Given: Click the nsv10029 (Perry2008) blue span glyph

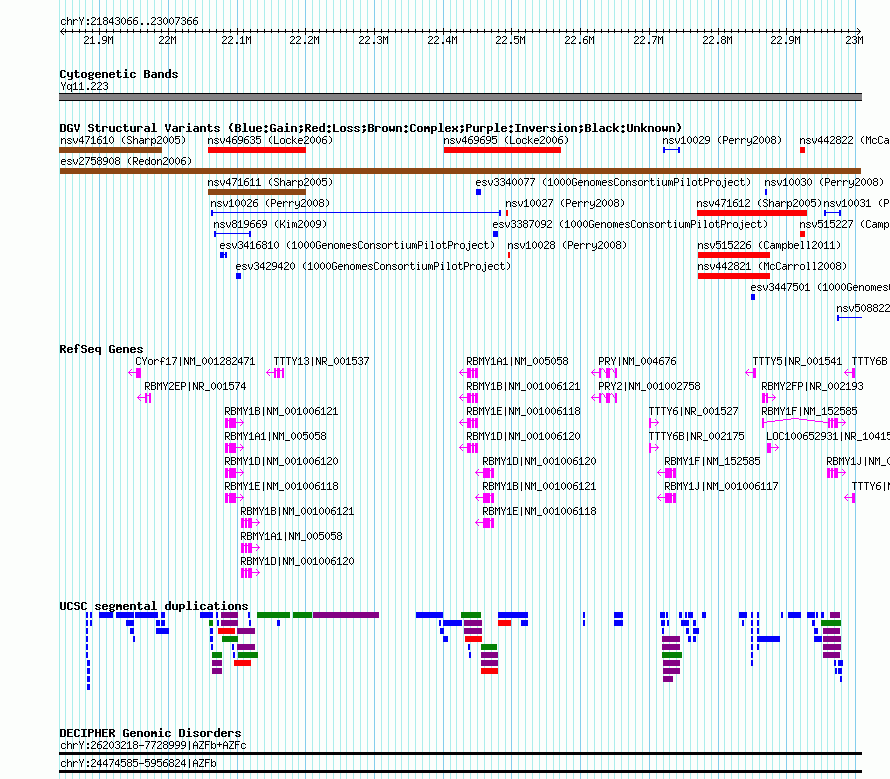Looking at the screenshot, I should coord(671,150).
